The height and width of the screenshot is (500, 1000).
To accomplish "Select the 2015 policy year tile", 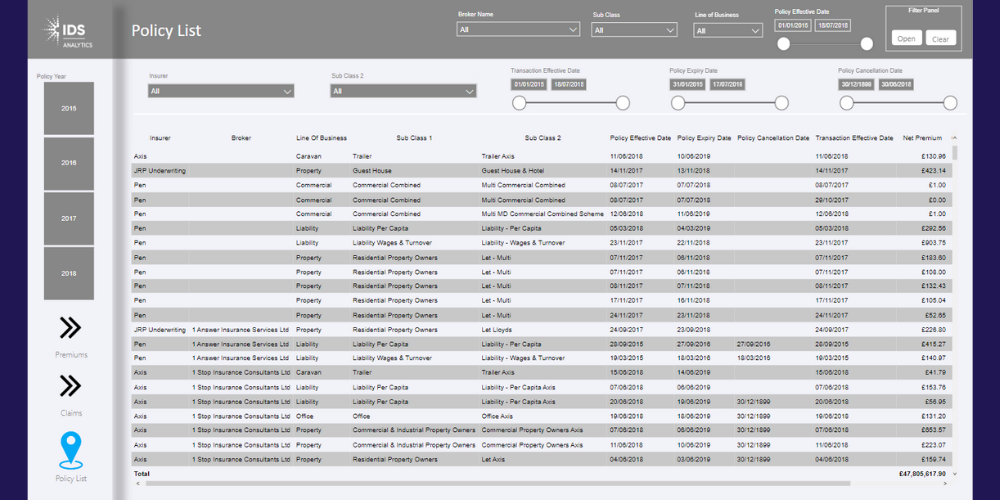I will [69, 108].
